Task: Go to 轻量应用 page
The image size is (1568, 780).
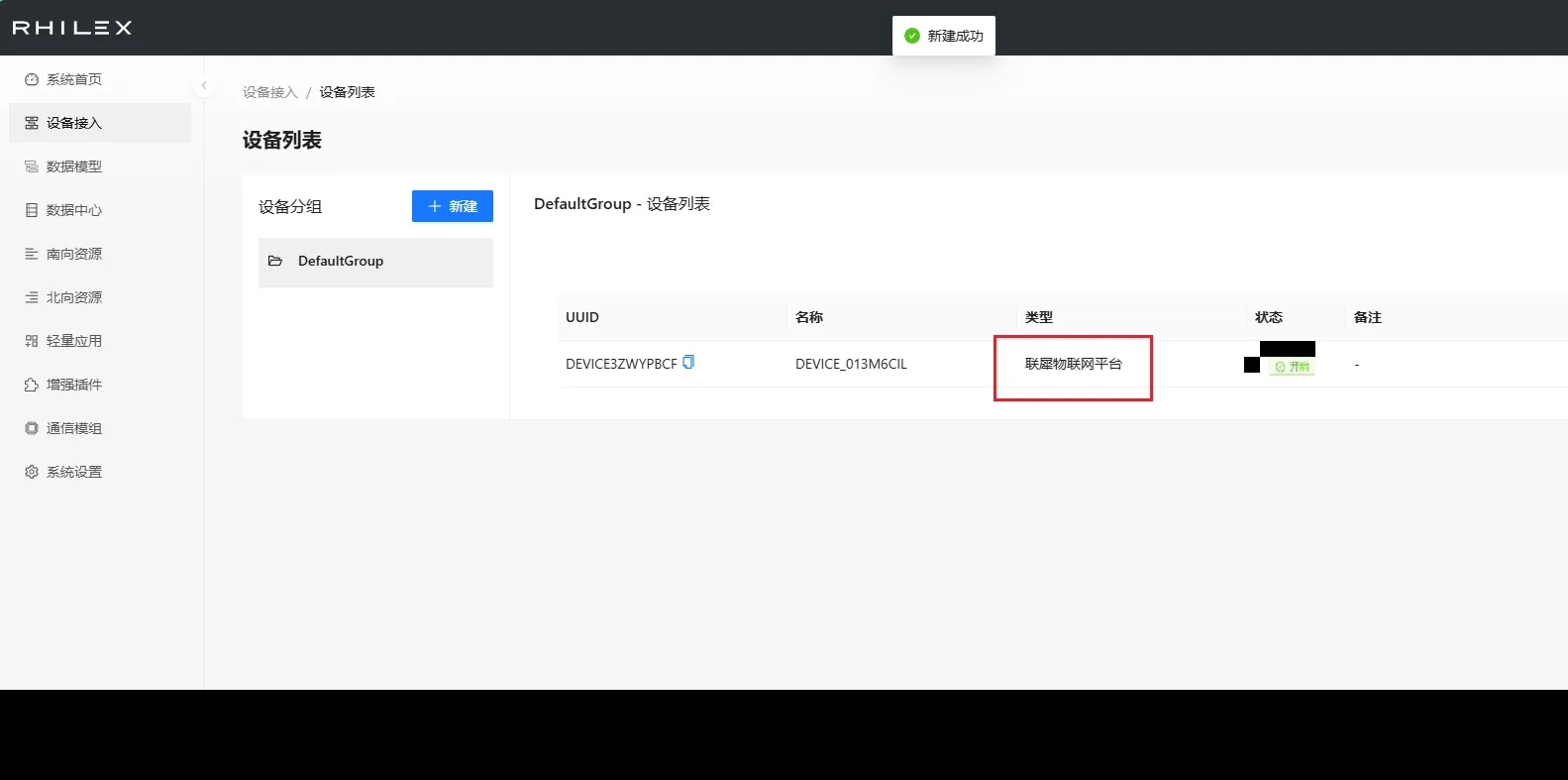Action: 73,341
